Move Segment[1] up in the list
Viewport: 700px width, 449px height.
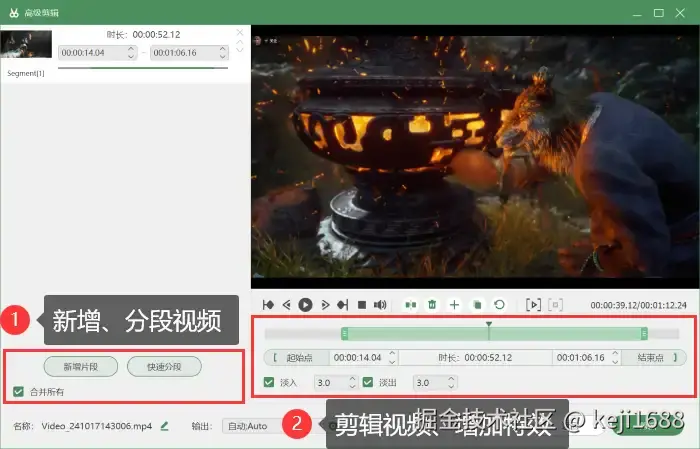coord(240,42)
